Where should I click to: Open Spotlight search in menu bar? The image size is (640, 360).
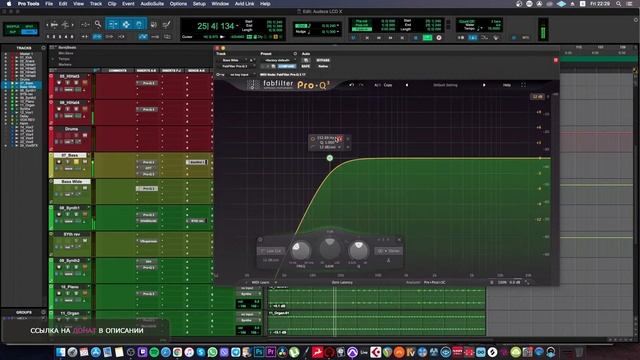click(619, 4)
